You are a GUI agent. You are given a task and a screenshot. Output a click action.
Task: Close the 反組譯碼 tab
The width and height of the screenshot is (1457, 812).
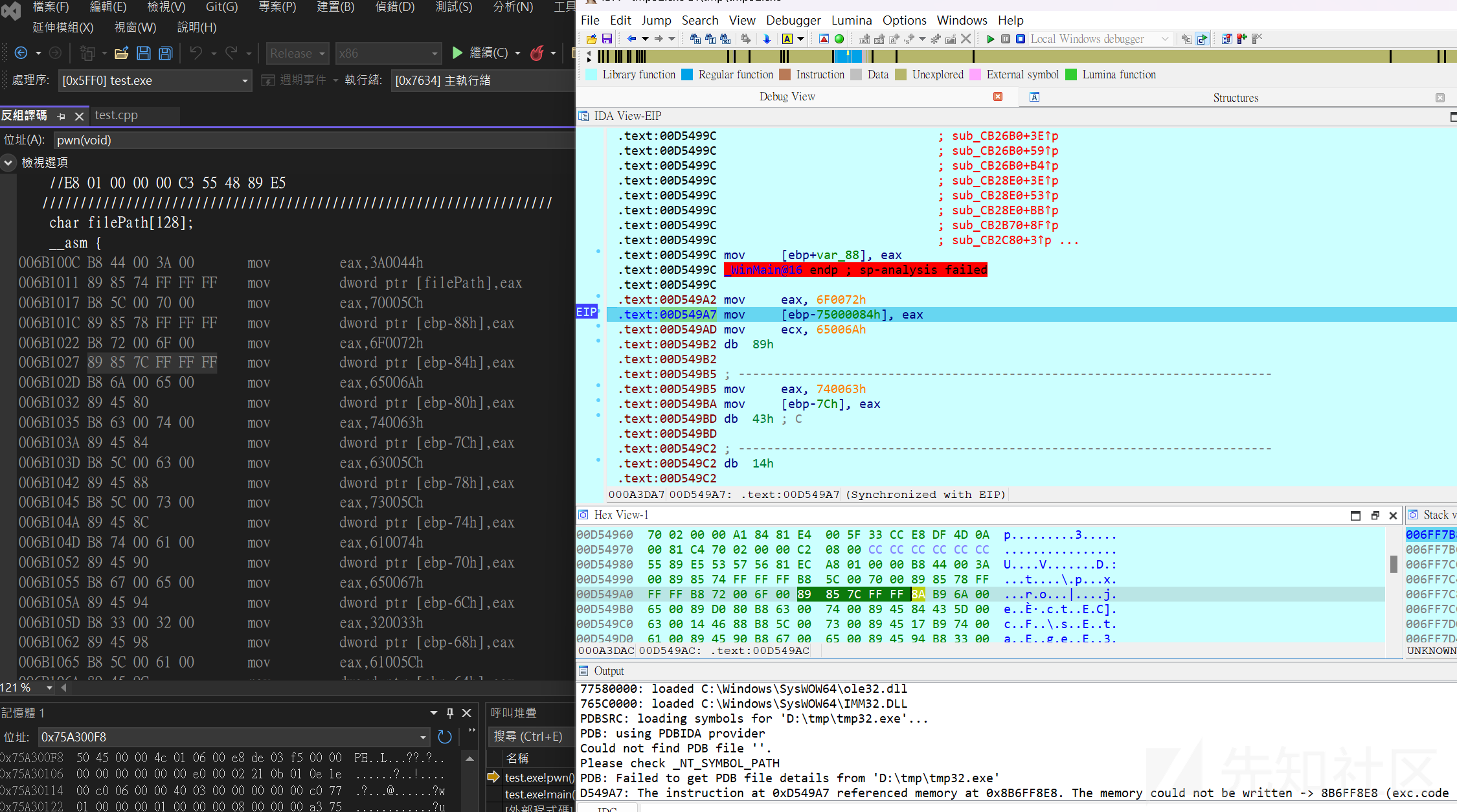click(x=79, y=116)
